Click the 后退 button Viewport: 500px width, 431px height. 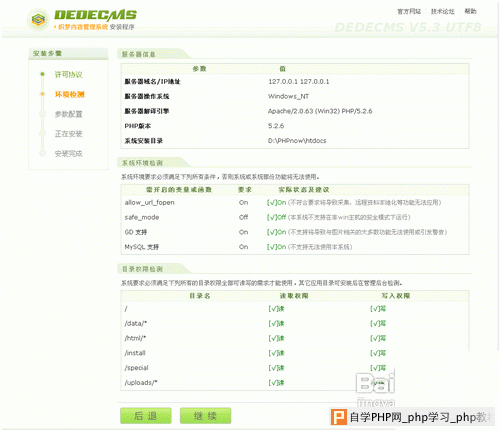[146, 416]
